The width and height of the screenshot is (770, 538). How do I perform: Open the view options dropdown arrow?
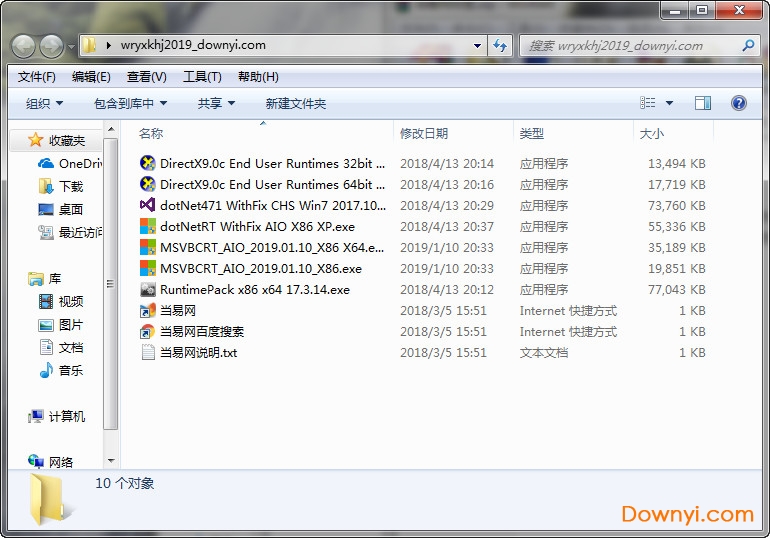[x=670, y=103]
